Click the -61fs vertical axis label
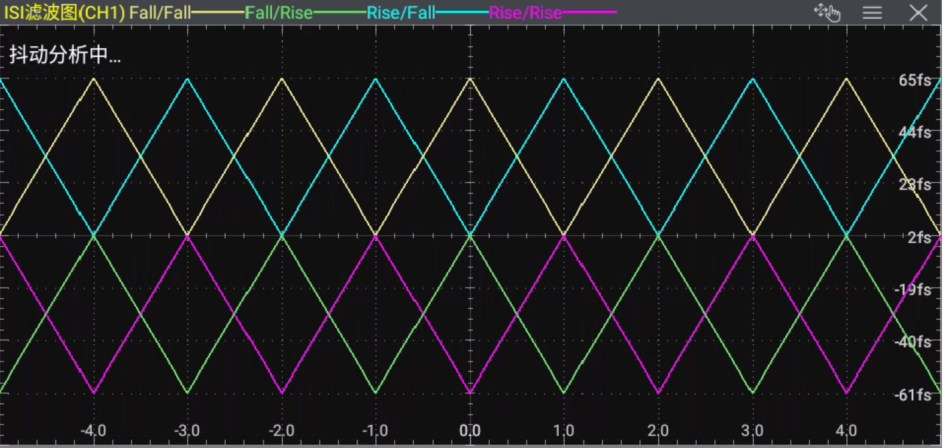Viewport: 944px width, 448px height. tap(913, 395)
